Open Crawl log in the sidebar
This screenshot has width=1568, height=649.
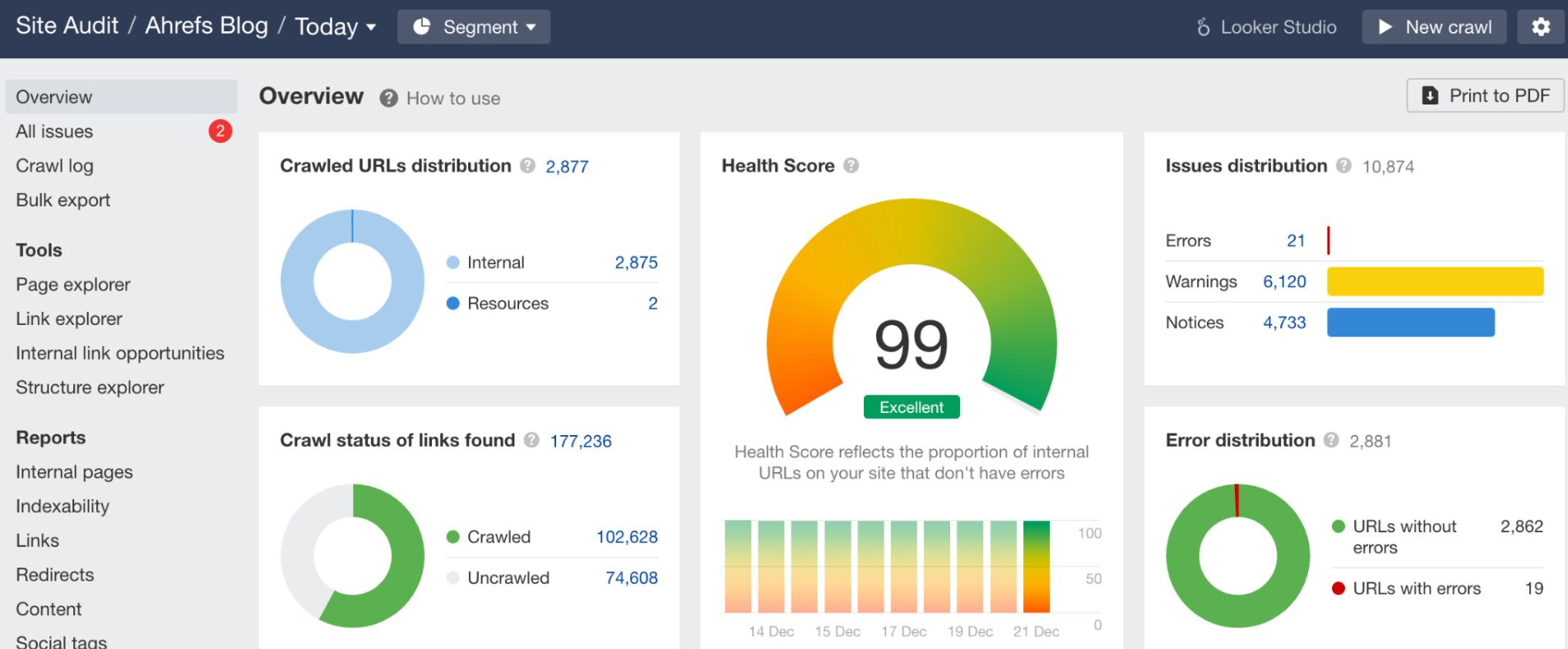54,166
